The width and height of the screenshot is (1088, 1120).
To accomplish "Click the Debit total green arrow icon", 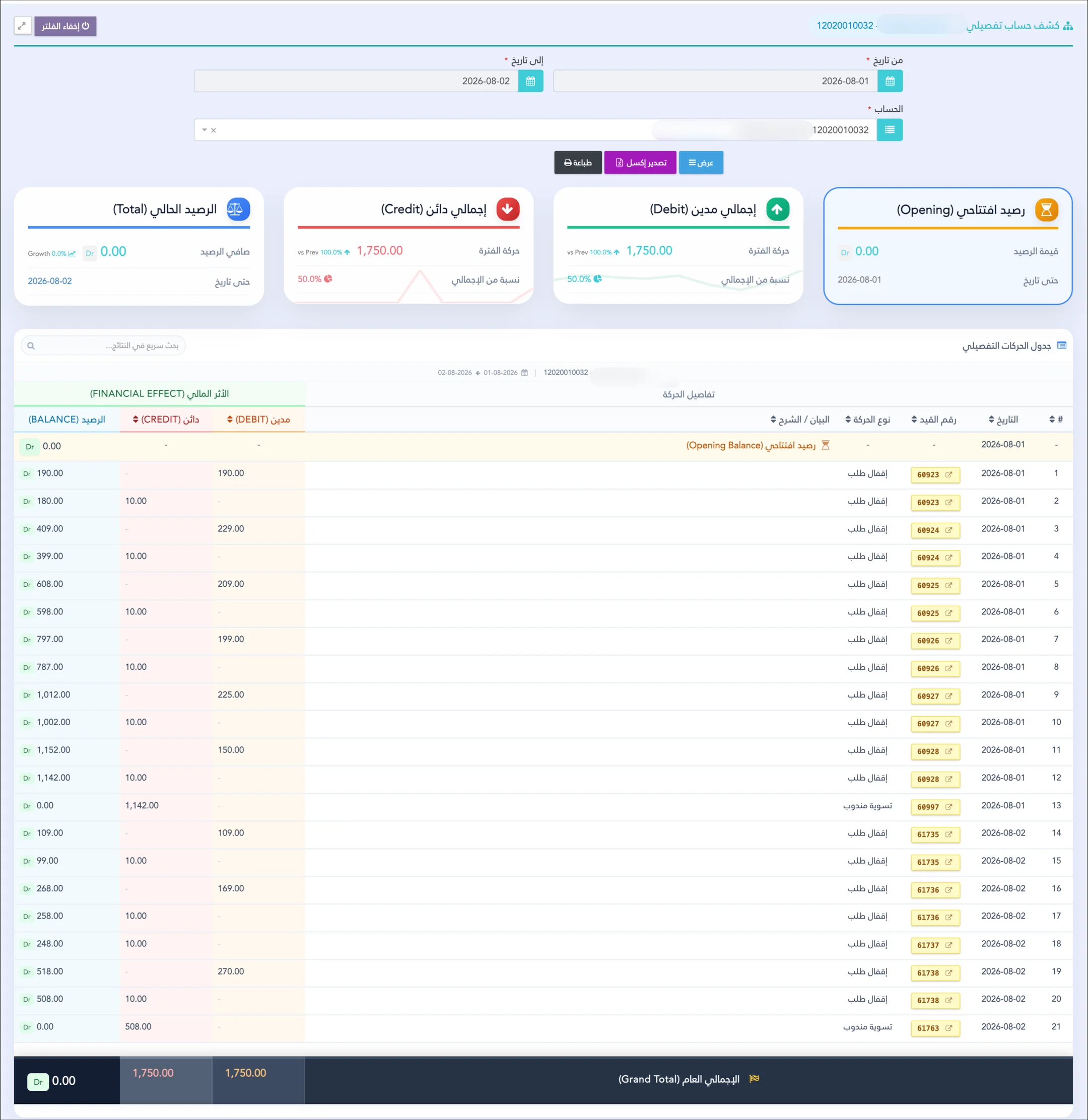I will (x=777, y=209).
